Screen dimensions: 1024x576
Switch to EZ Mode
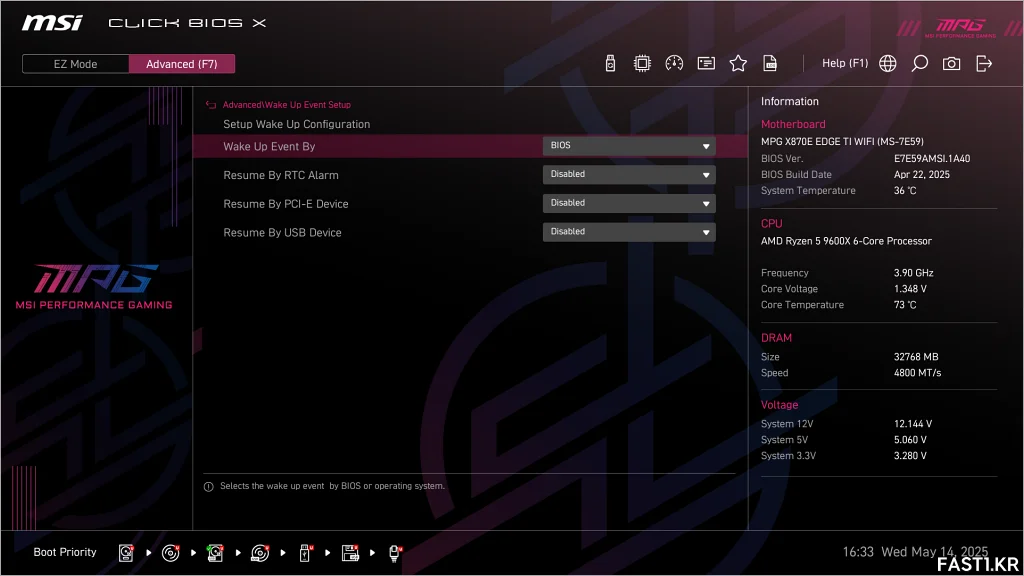tap(75, 64)
